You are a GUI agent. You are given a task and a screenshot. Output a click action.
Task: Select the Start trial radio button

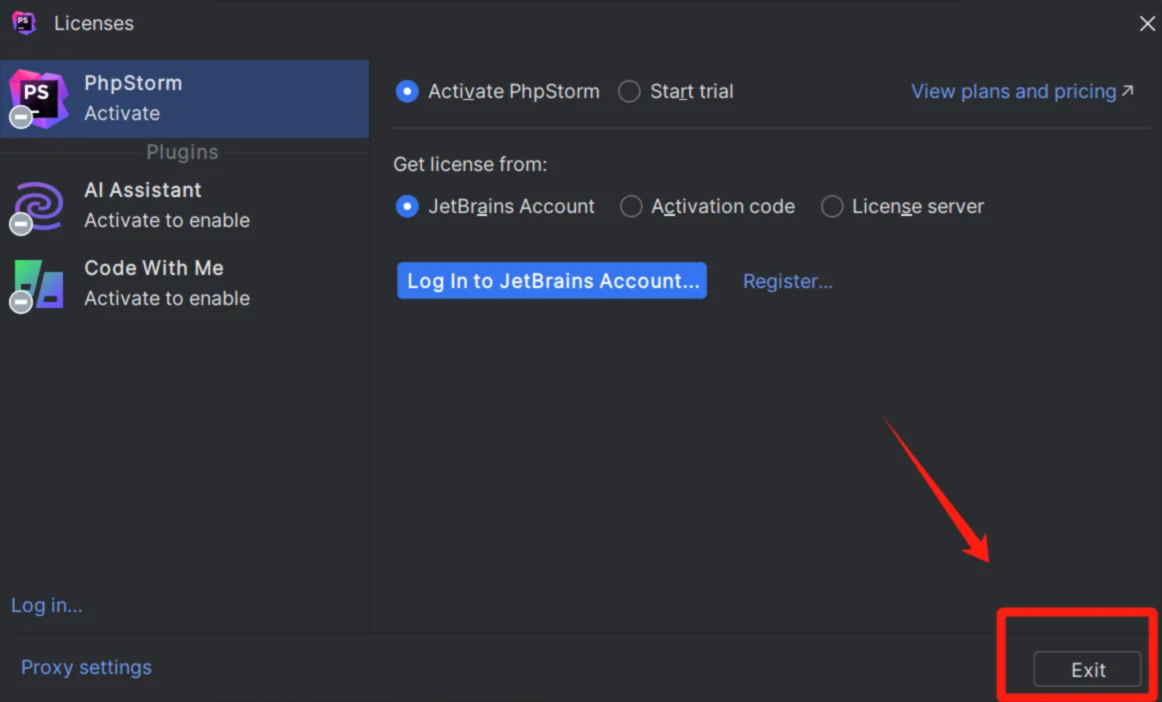pyautogui.click(x=629, y=91)
